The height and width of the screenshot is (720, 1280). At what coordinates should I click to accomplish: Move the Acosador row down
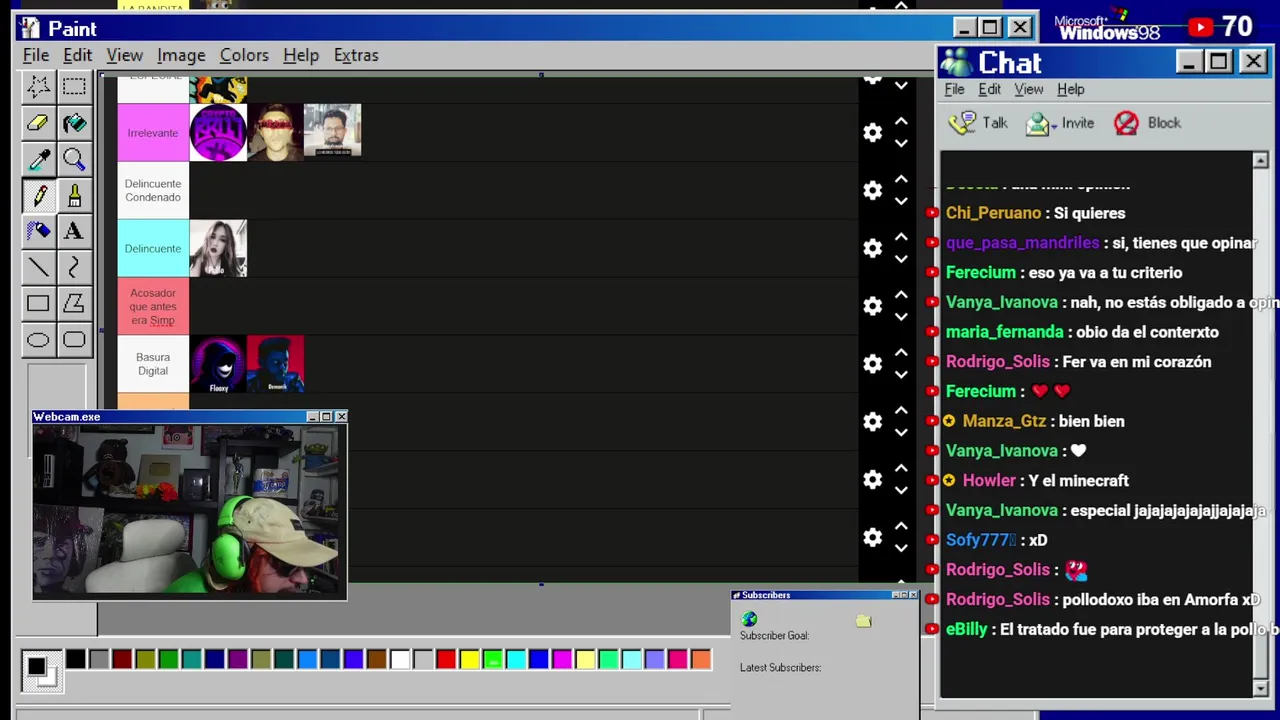pos(901,318)
